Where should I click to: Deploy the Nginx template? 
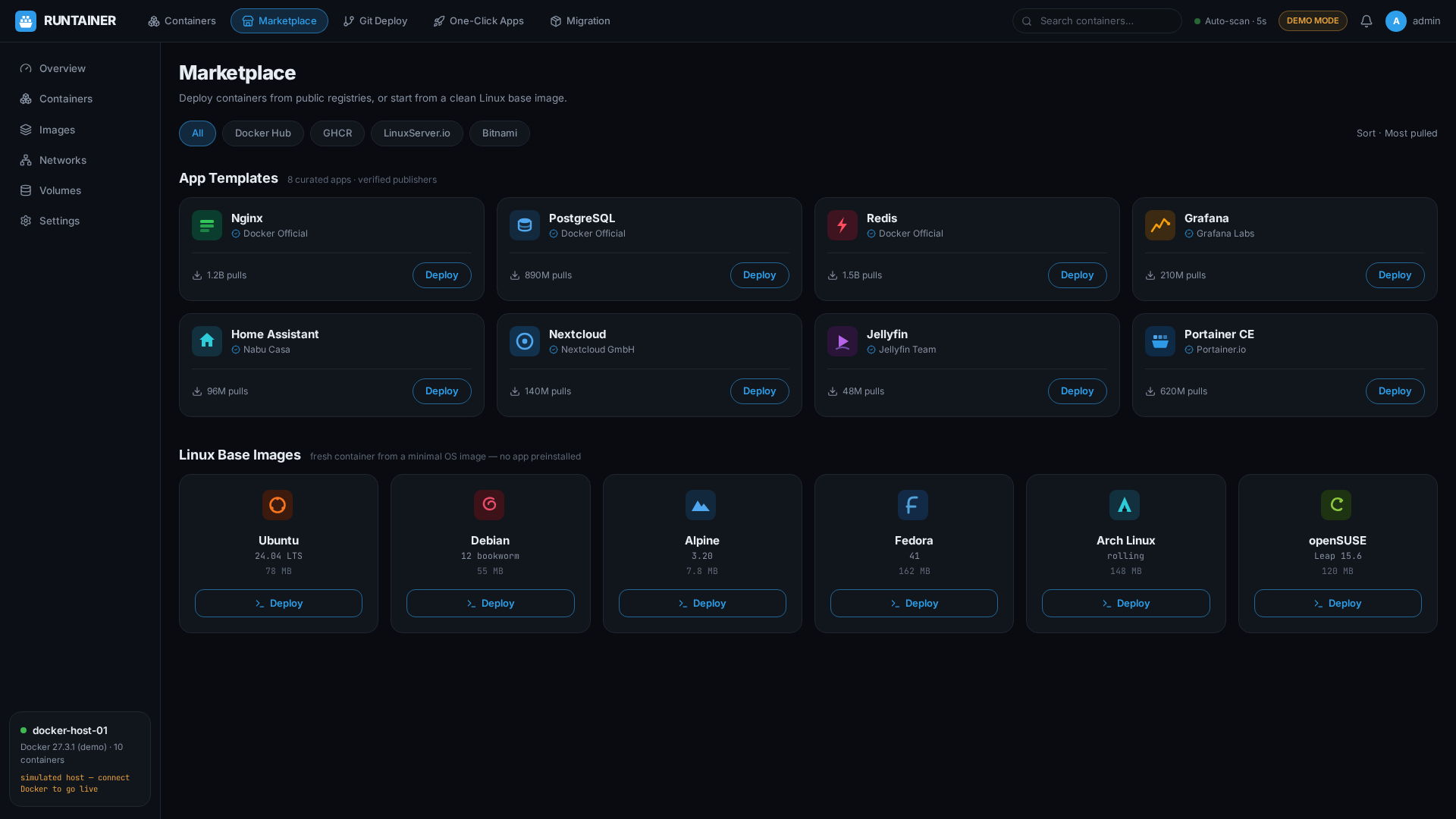pos(442,275)
